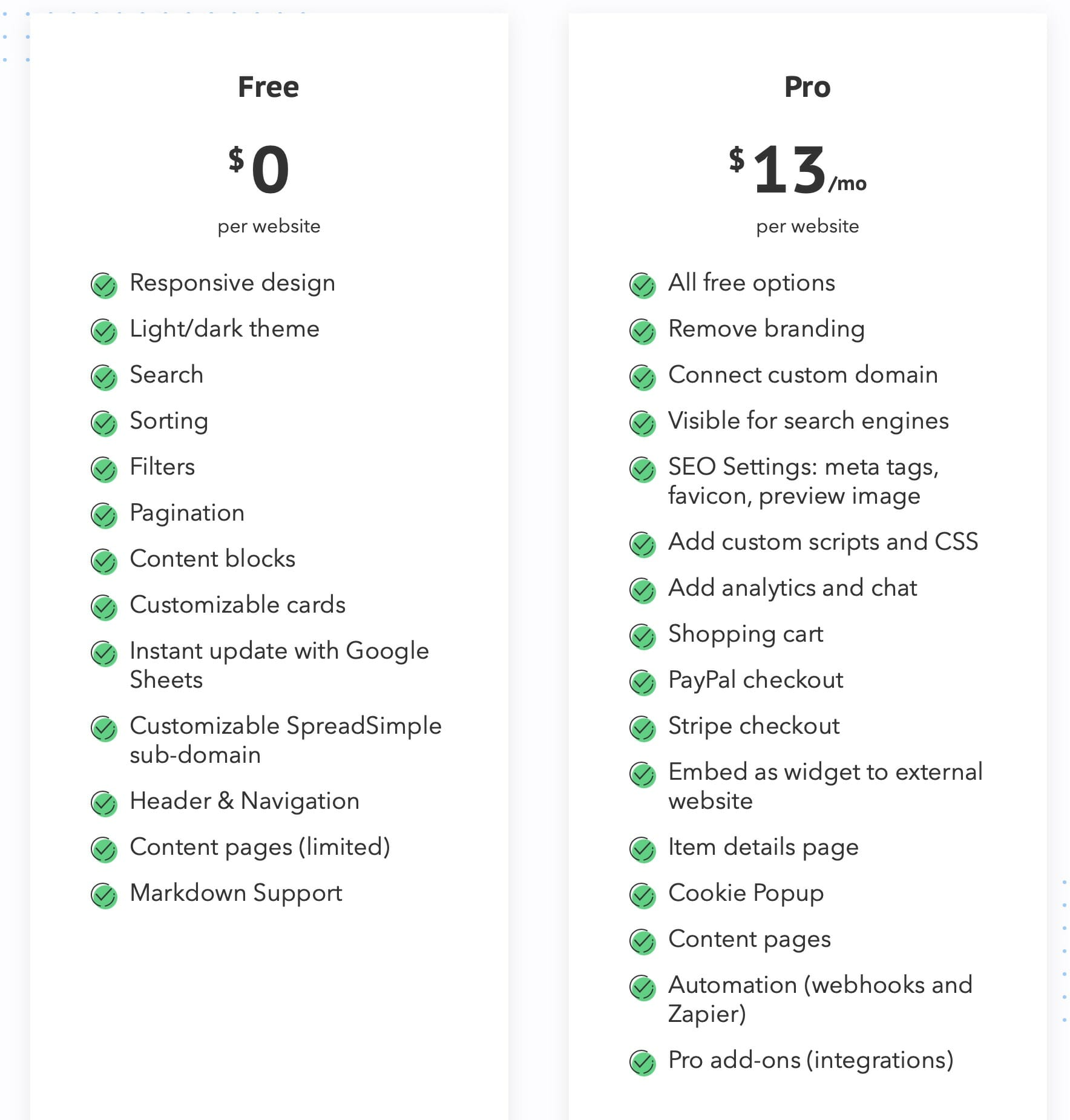Click the Light/dark theme feature label

click(225, 329)
